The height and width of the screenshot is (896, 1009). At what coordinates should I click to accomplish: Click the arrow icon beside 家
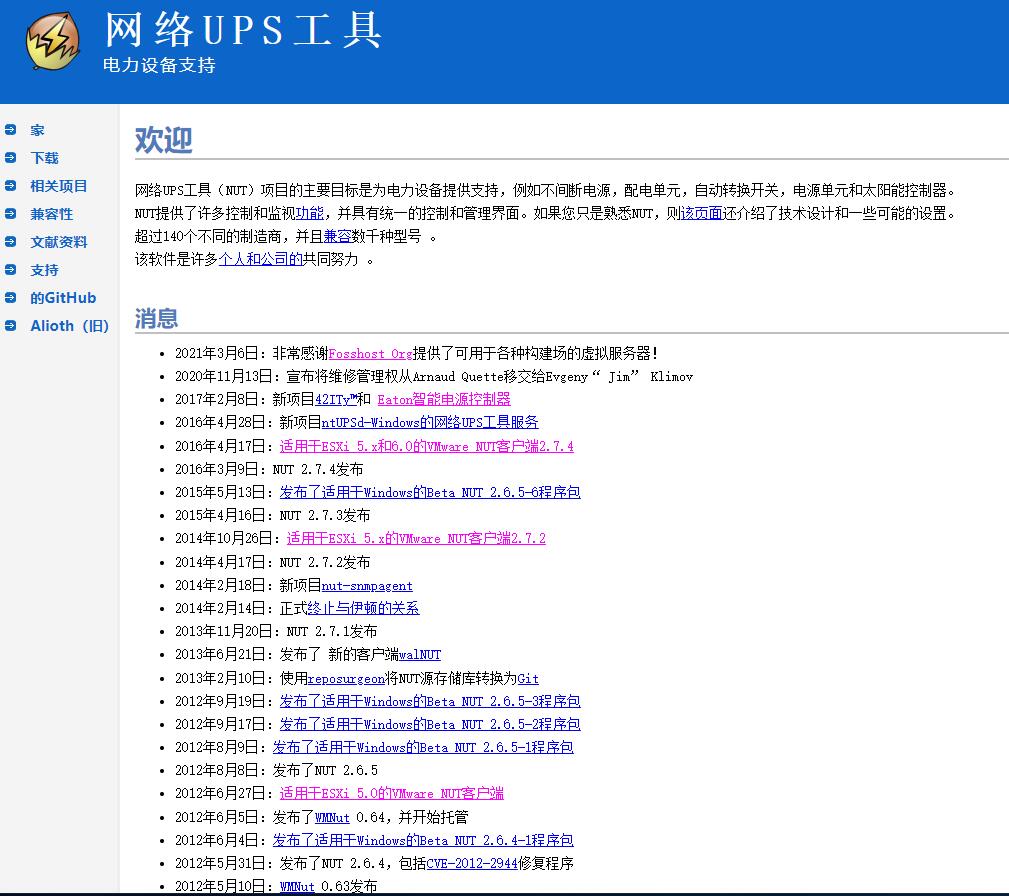tap(10, 129)
